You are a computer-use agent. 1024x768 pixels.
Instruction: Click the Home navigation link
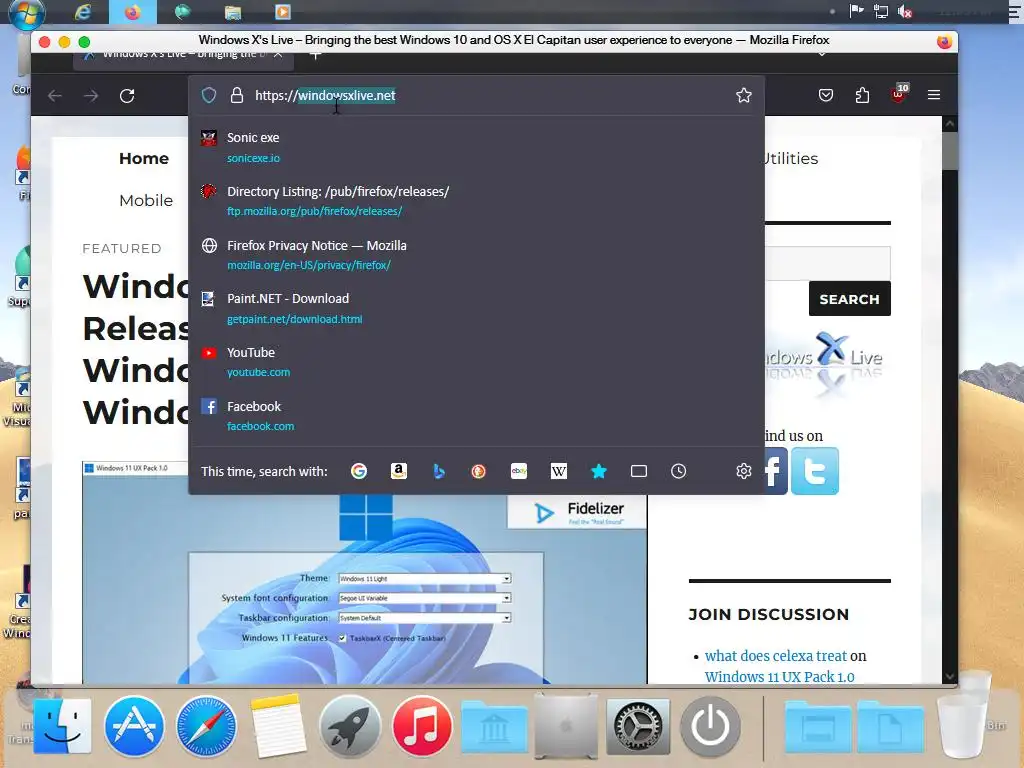coord(144,159)
